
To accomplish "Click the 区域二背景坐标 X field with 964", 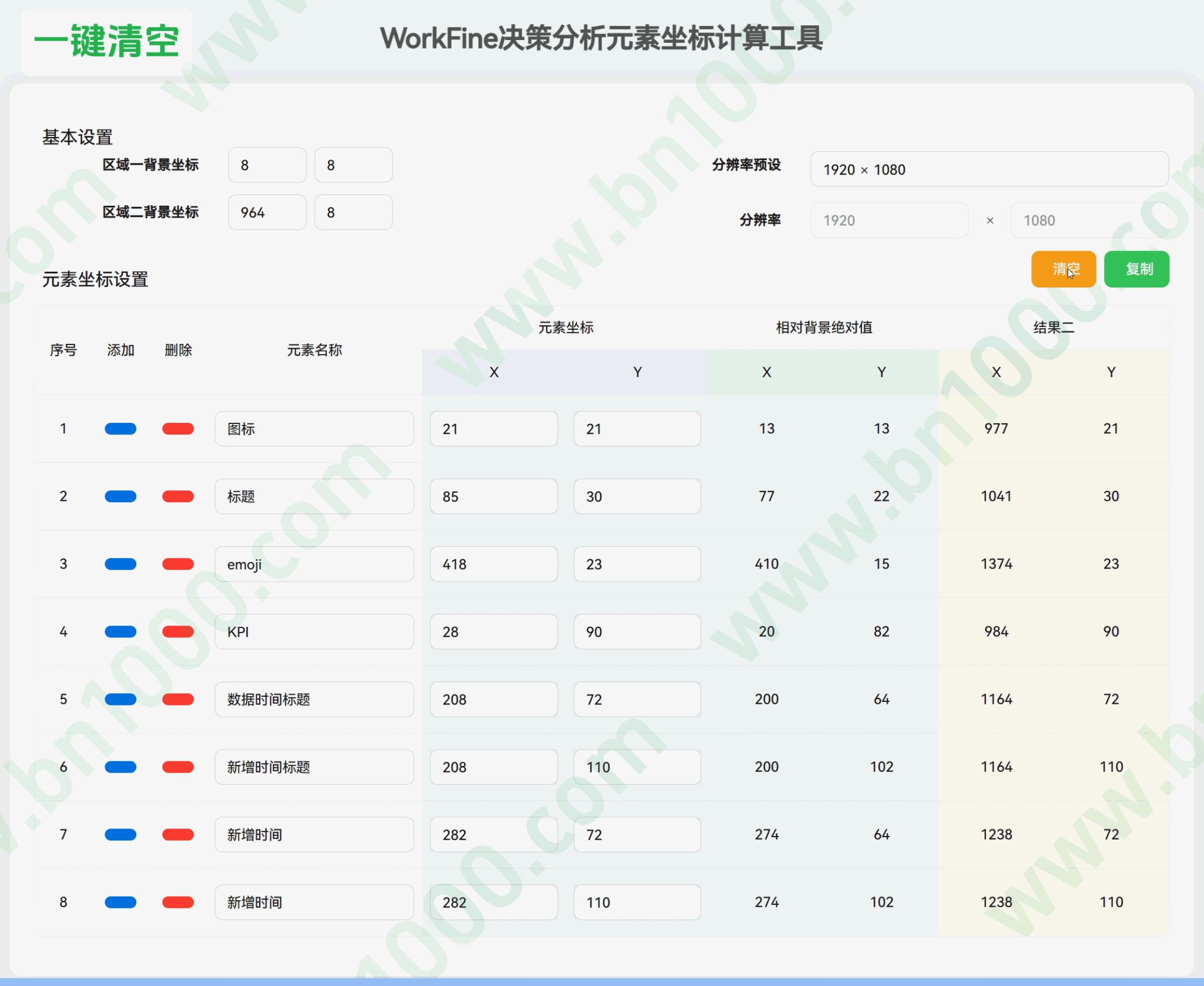I will pyautogui.click(x=267, y=212).
